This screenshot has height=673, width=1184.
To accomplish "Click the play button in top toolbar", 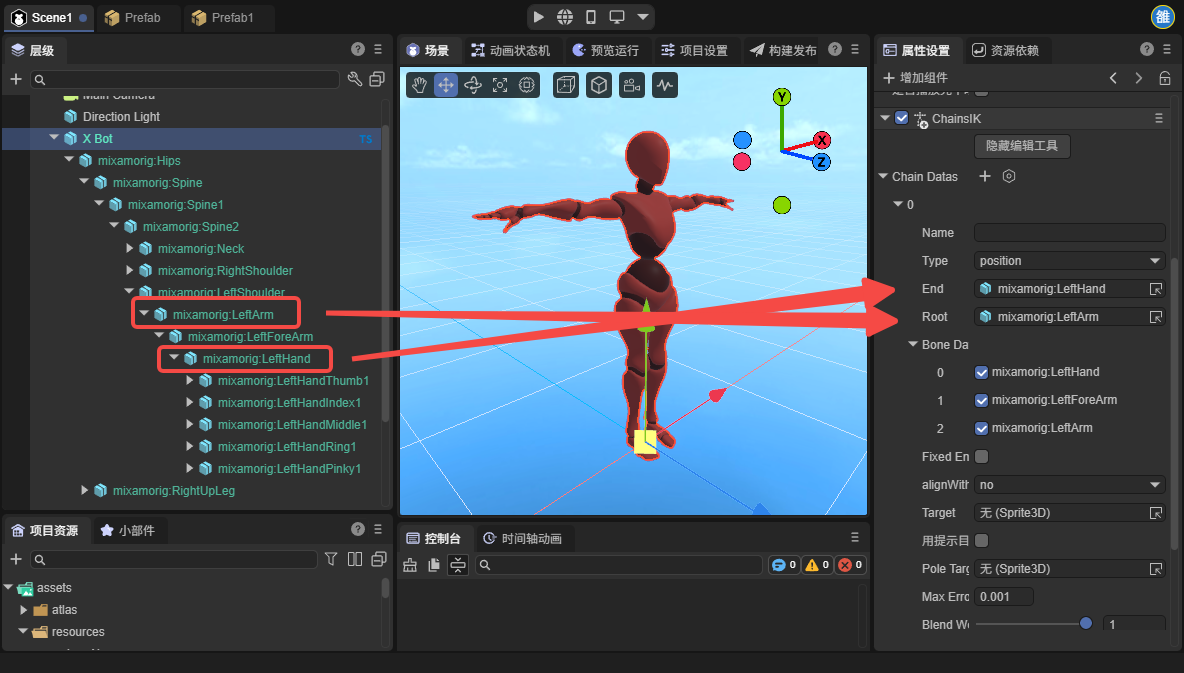I will (x=539, y=17).
